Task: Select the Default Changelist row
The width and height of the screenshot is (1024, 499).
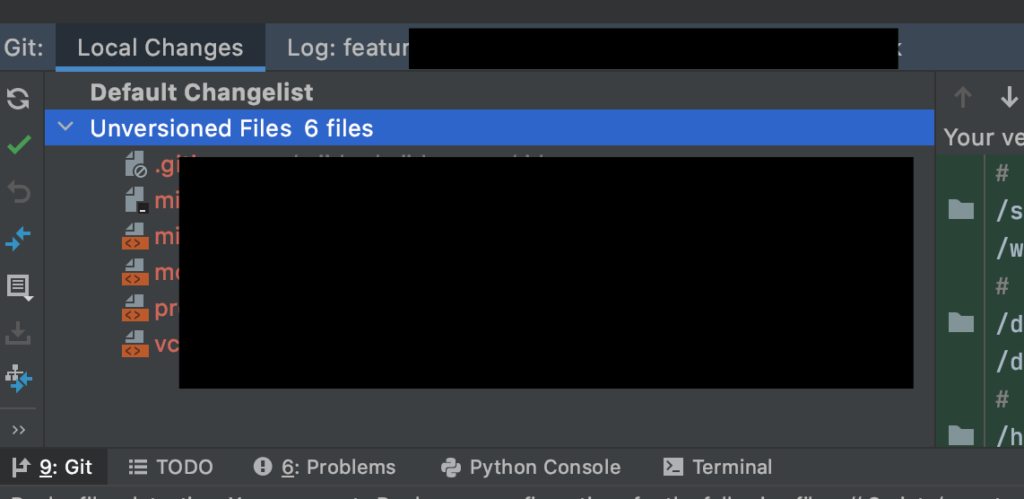Action: (201, 93)
